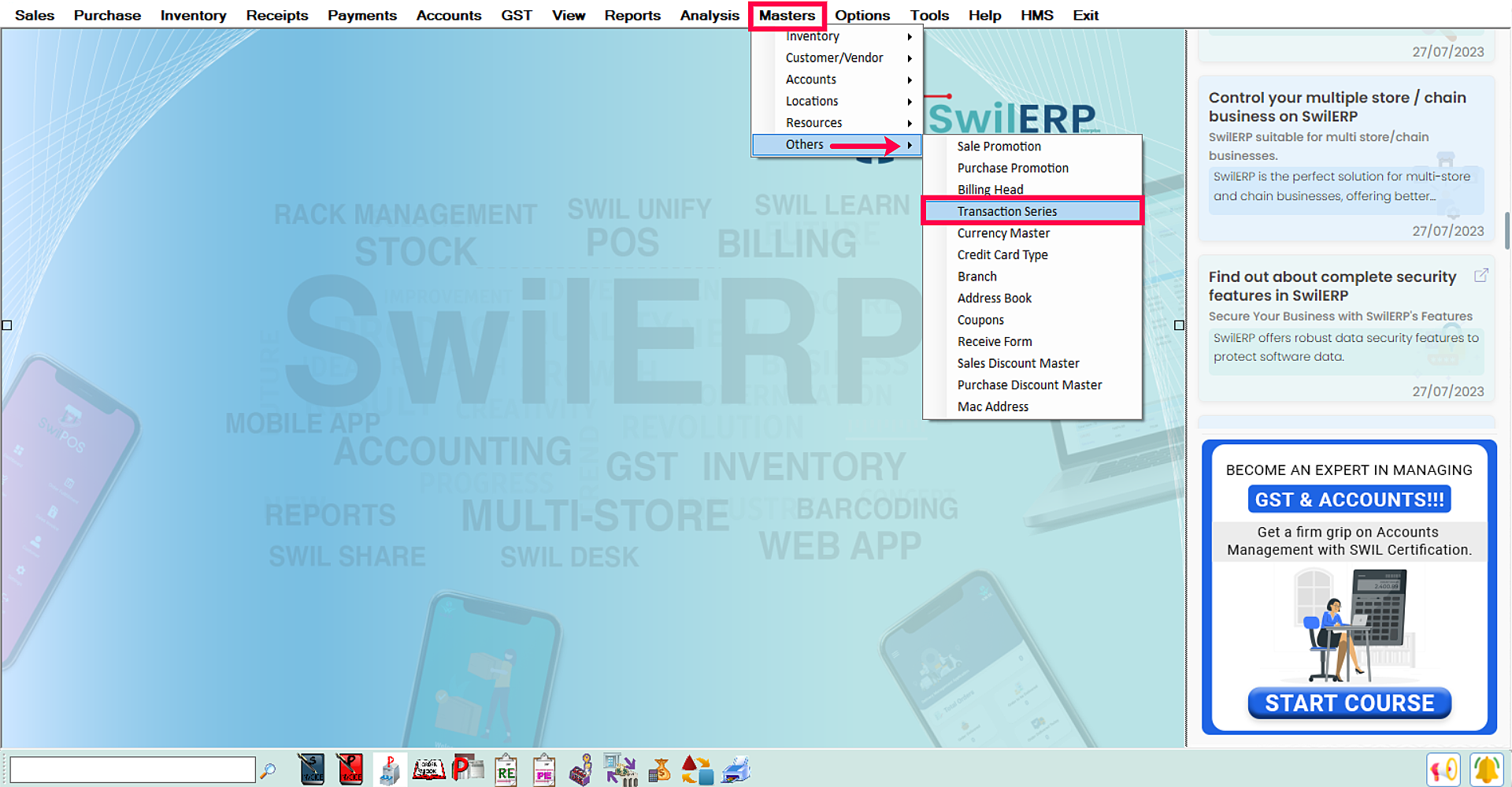1512x787 pixels.
Task: Click the purchase file cabinet icon
Action: tap(389, 770)
